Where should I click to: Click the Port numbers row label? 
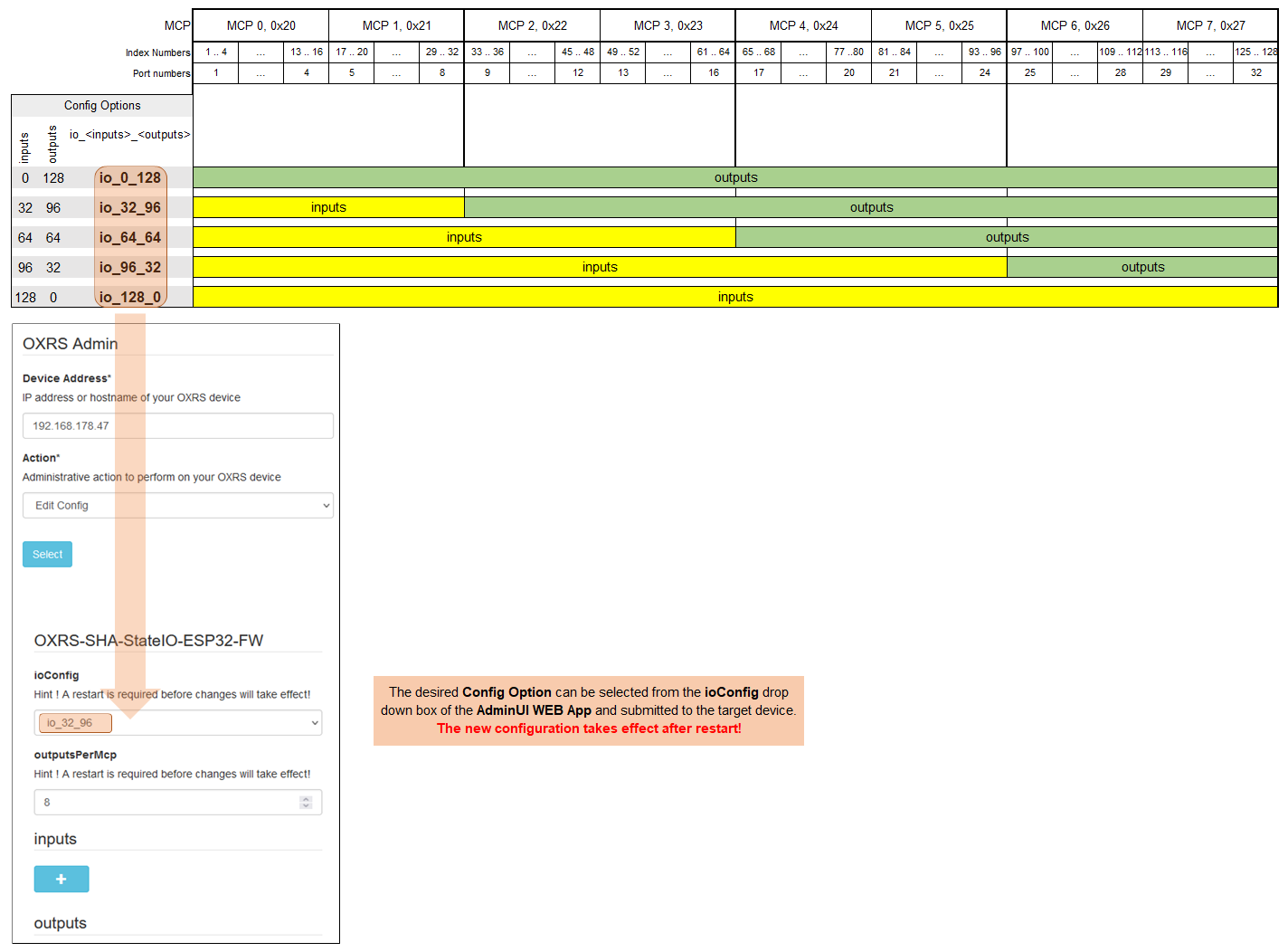pyautogui.click(x=162, y=73)
